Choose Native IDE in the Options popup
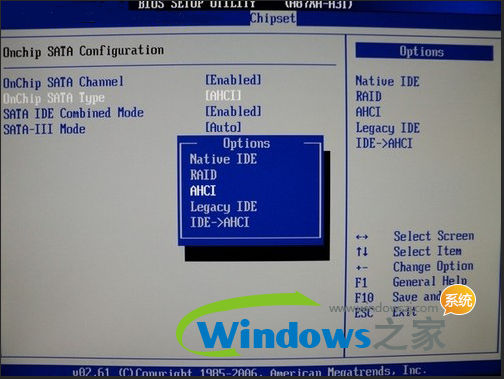 (223, 159)
